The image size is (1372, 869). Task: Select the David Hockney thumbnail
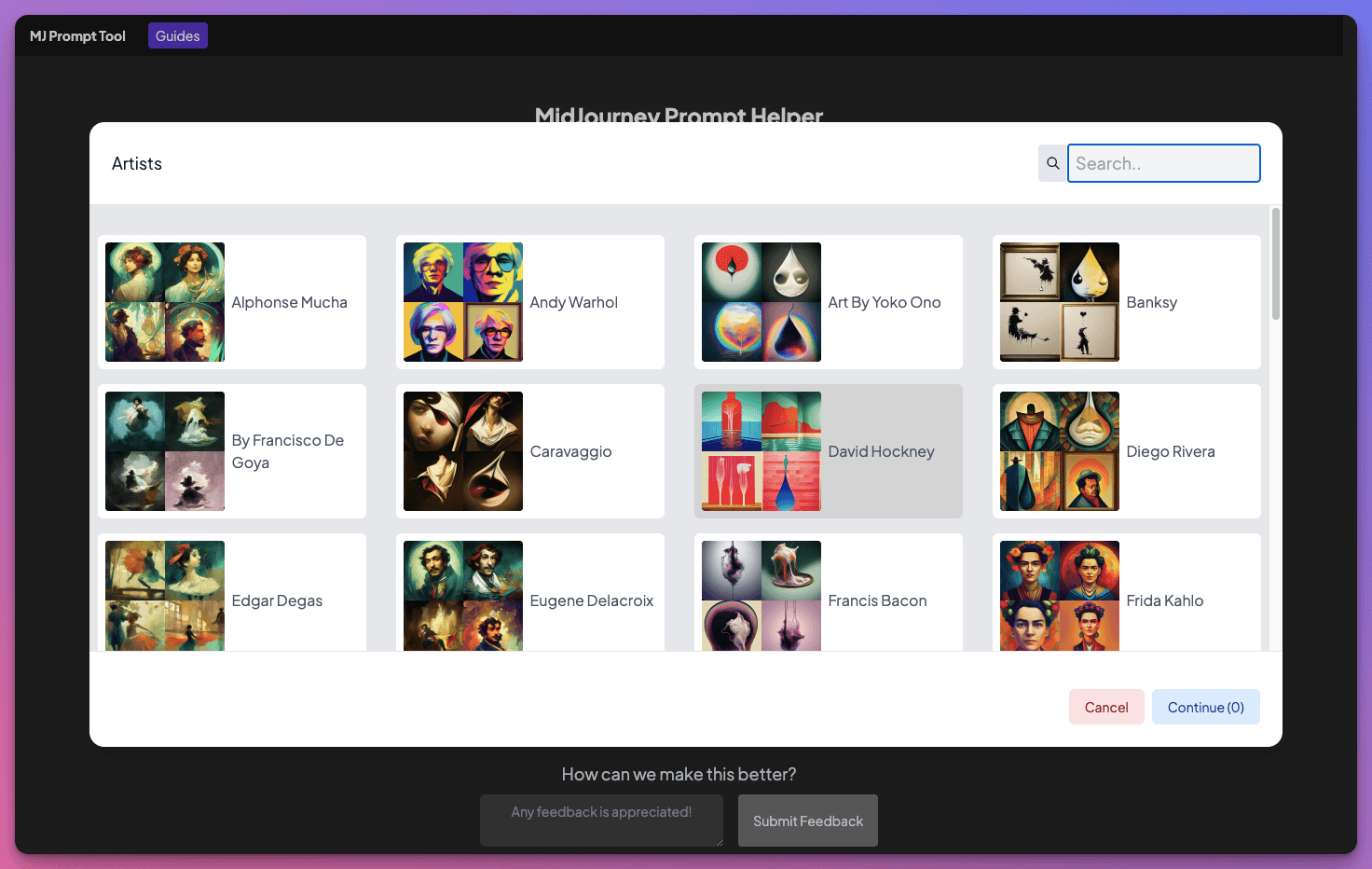[x=761, y=451]
